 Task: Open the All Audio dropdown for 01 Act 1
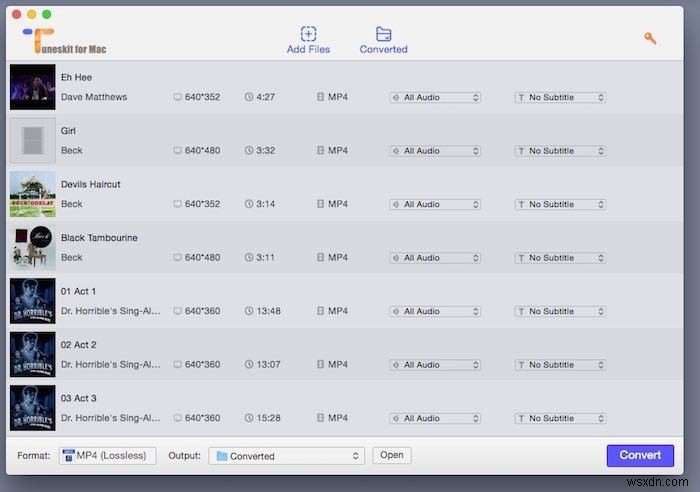(435, 312)
